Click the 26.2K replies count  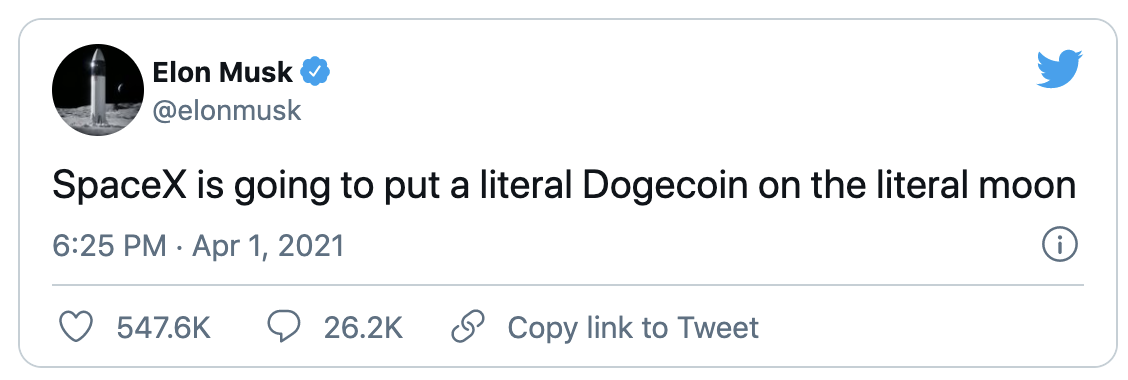[x=363, y=328]
